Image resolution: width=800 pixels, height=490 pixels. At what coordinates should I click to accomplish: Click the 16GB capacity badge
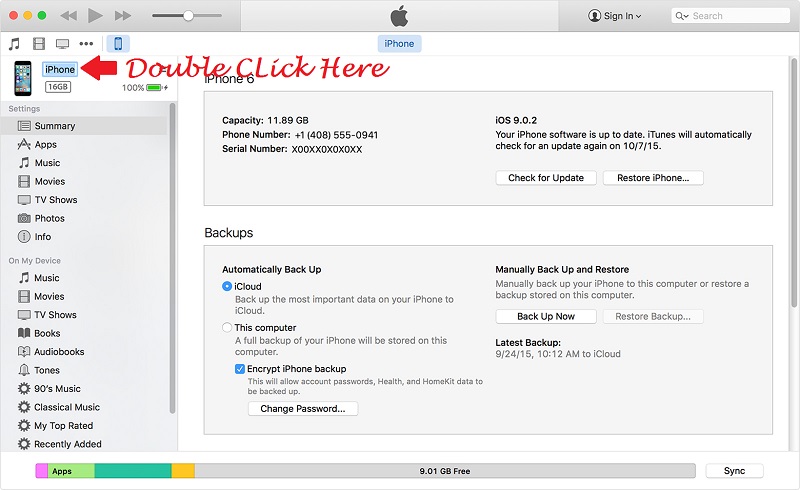pos(58,87)
